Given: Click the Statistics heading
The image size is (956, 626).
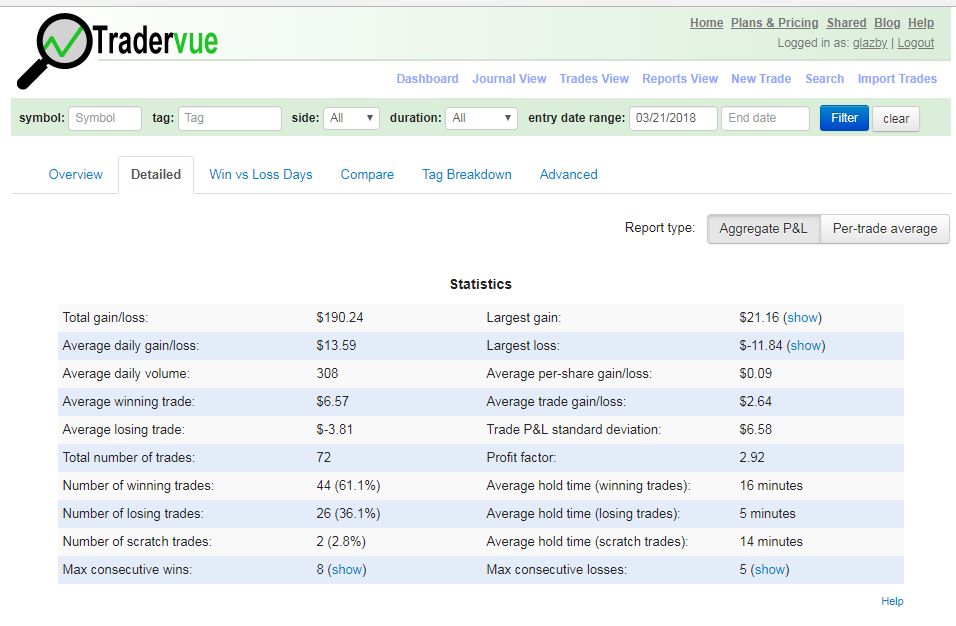Looking at the screenshot, I should 480,284.
